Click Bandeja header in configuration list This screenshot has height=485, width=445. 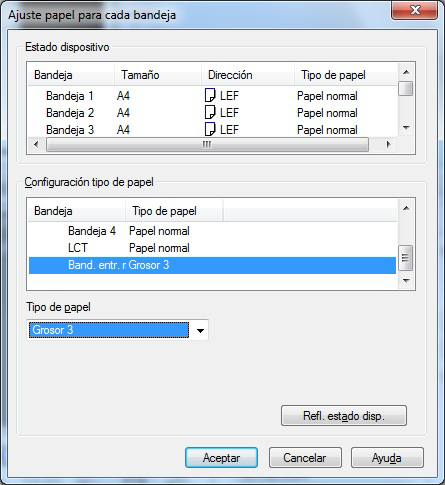[x=77, y=211]
